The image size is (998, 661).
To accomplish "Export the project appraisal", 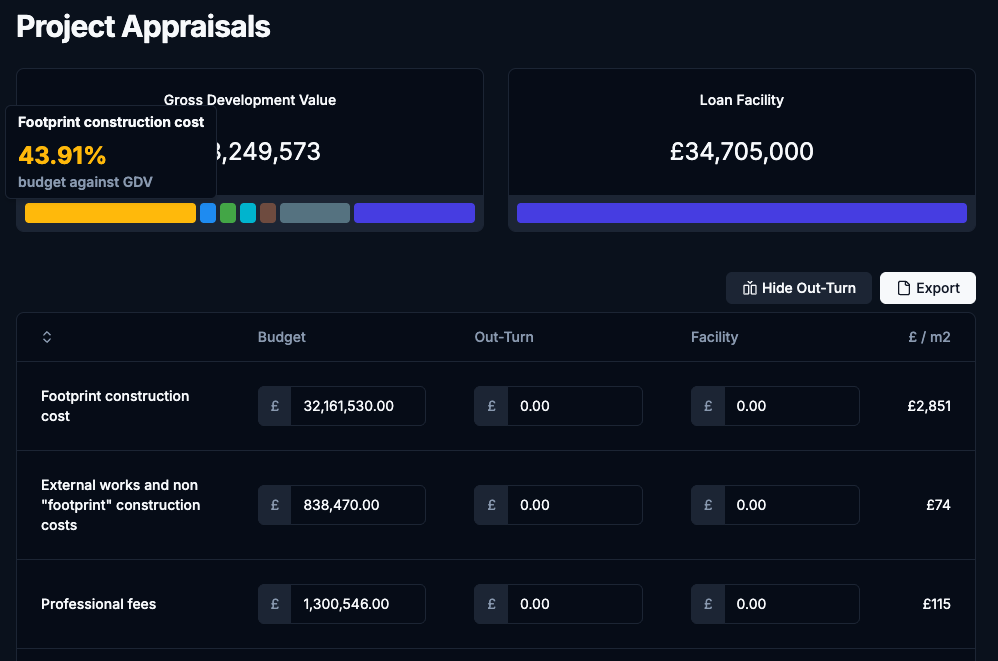I will 927,288.
